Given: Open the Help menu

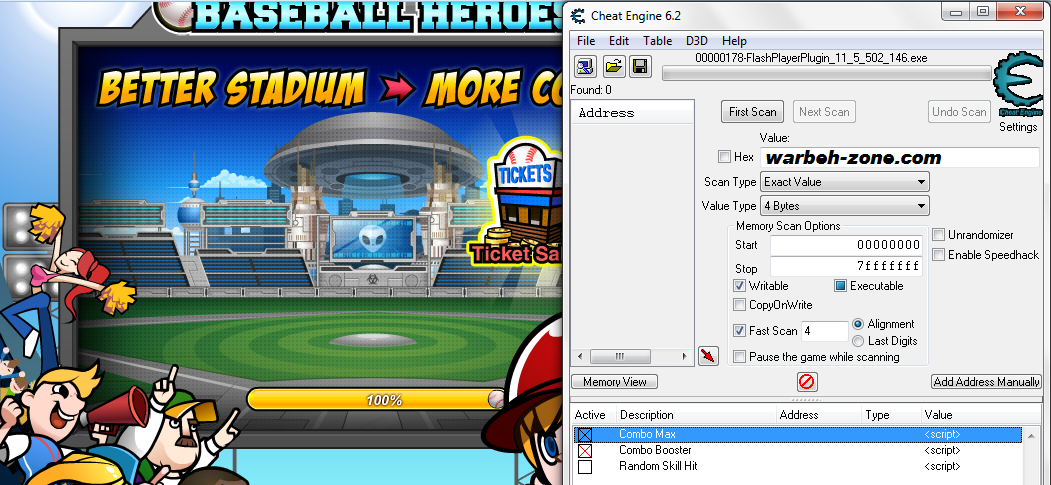Looking at the screenshot, I should click(734, 41).
